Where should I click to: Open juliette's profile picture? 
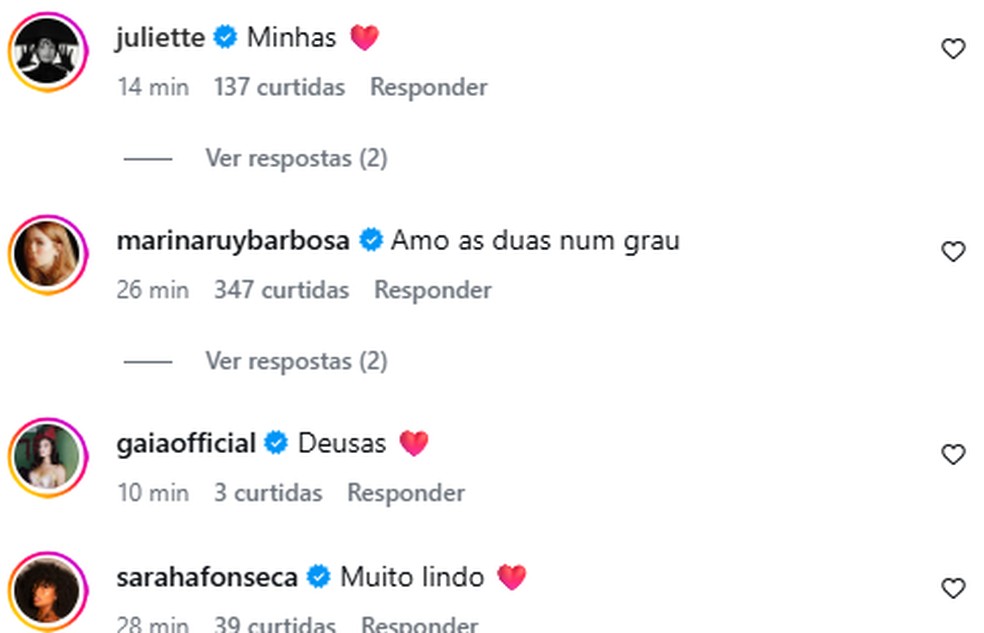point(48,52)
